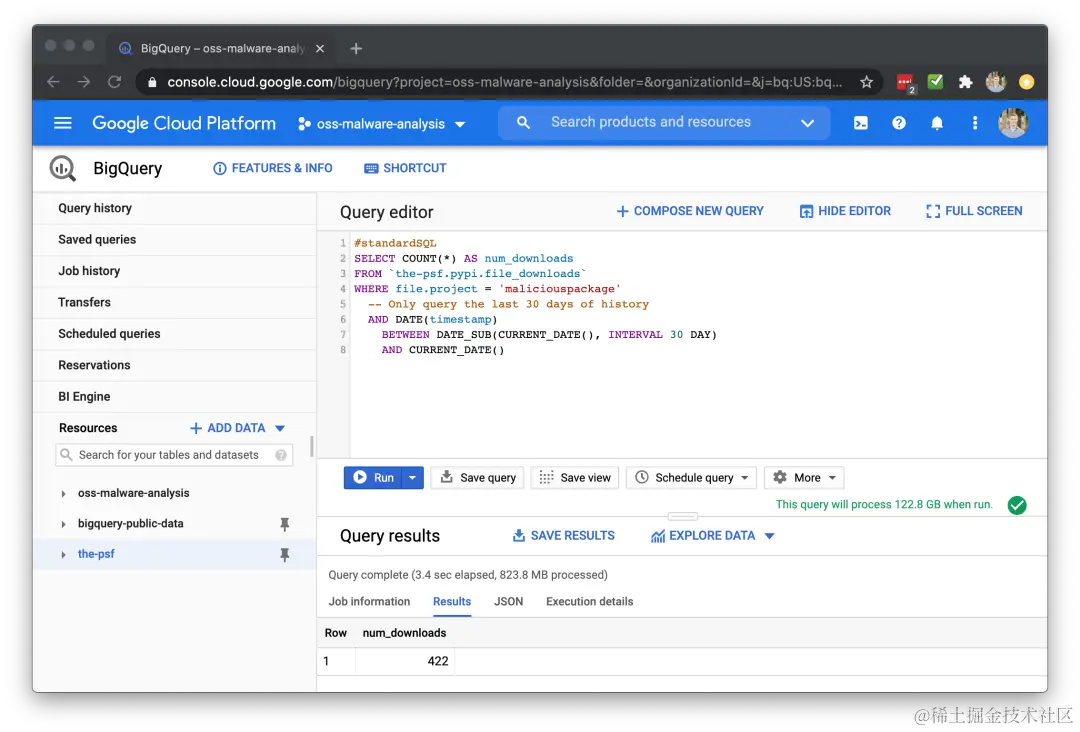
Task: Open the Schedule query dropdown
Action: 692,478
